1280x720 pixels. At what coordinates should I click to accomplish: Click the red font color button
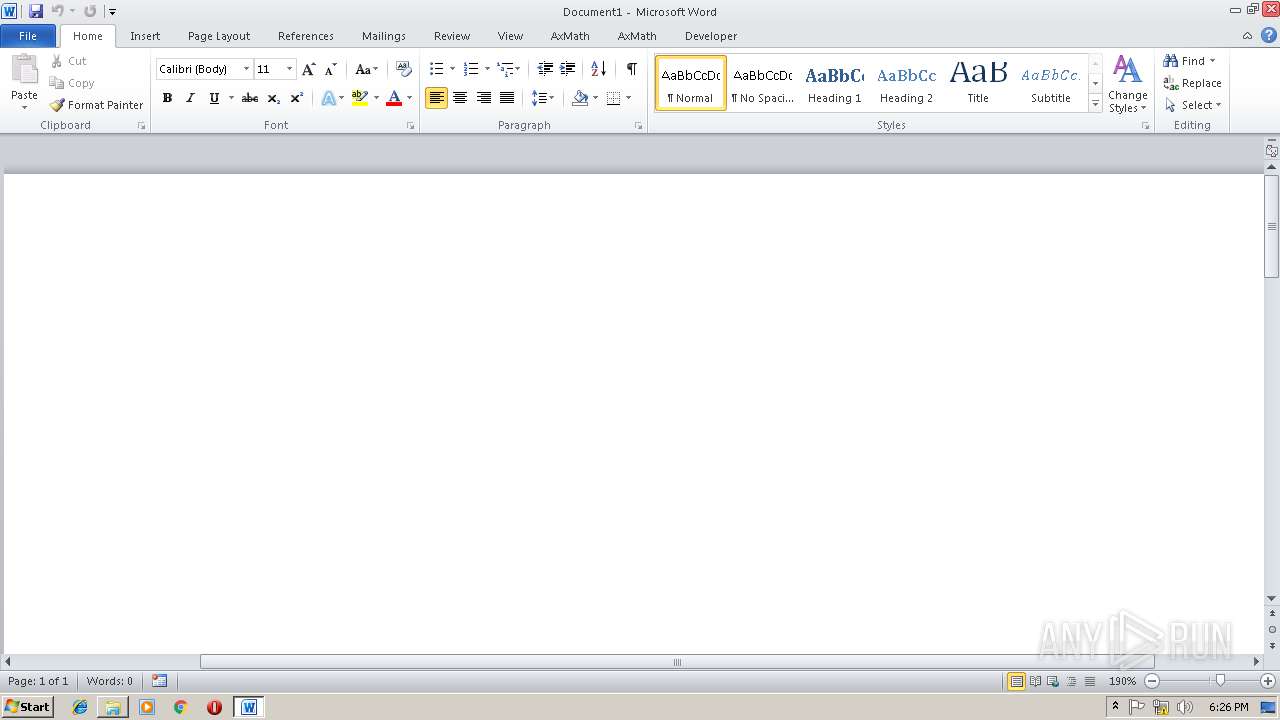click(394, 98)
